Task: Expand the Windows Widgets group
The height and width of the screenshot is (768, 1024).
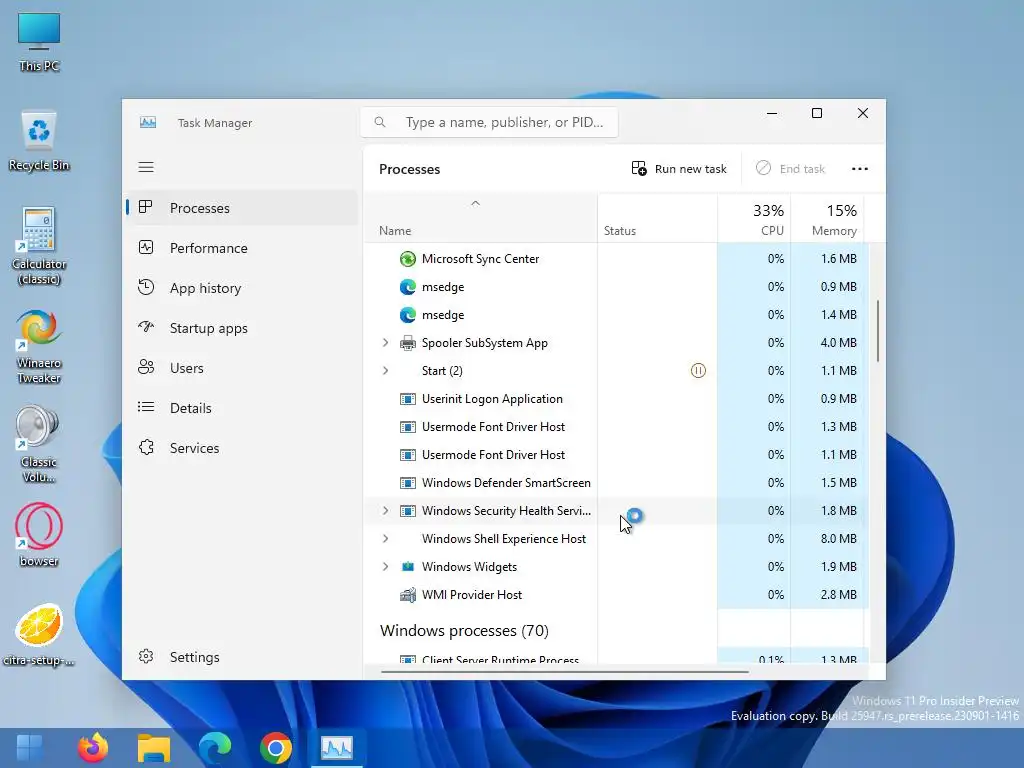Action: click(x=385, y=567)
